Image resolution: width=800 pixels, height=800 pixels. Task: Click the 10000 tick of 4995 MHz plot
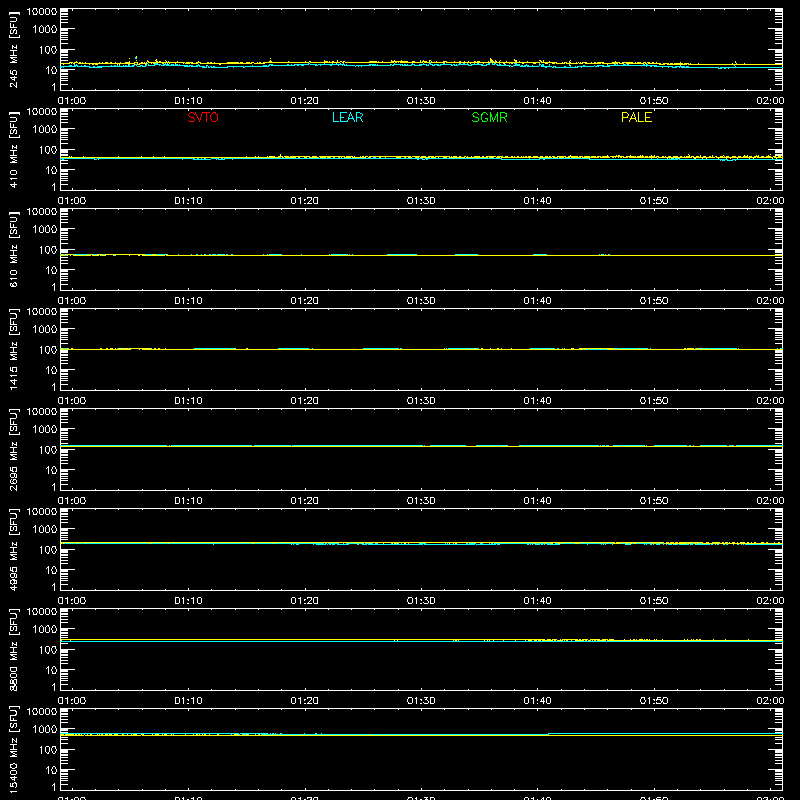pyautogui.click(x=42, y=512)
